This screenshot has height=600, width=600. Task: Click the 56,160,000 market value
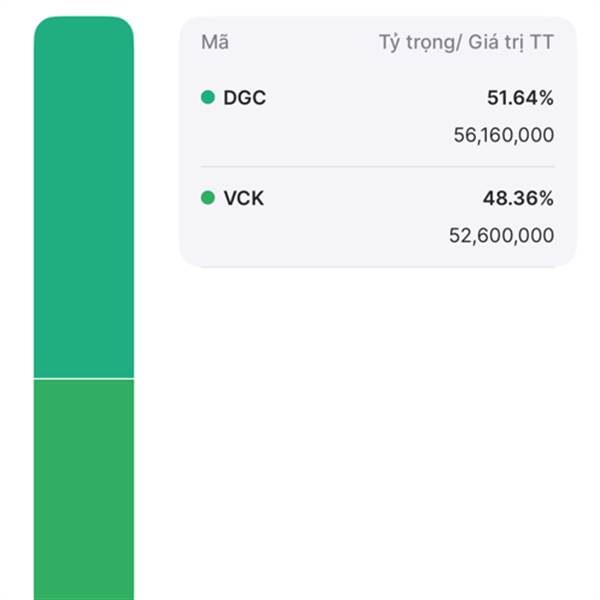point(503,135)
